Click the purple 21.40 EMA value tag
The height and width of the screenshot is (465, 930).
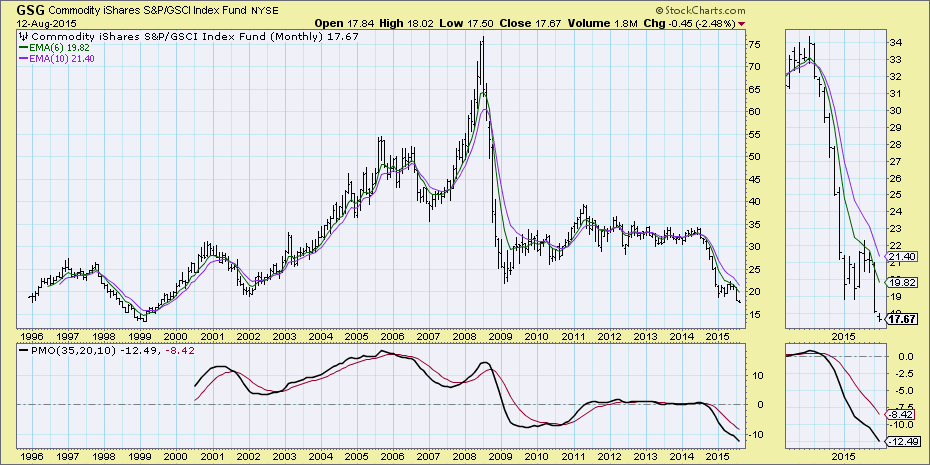[x=904, y=256]
